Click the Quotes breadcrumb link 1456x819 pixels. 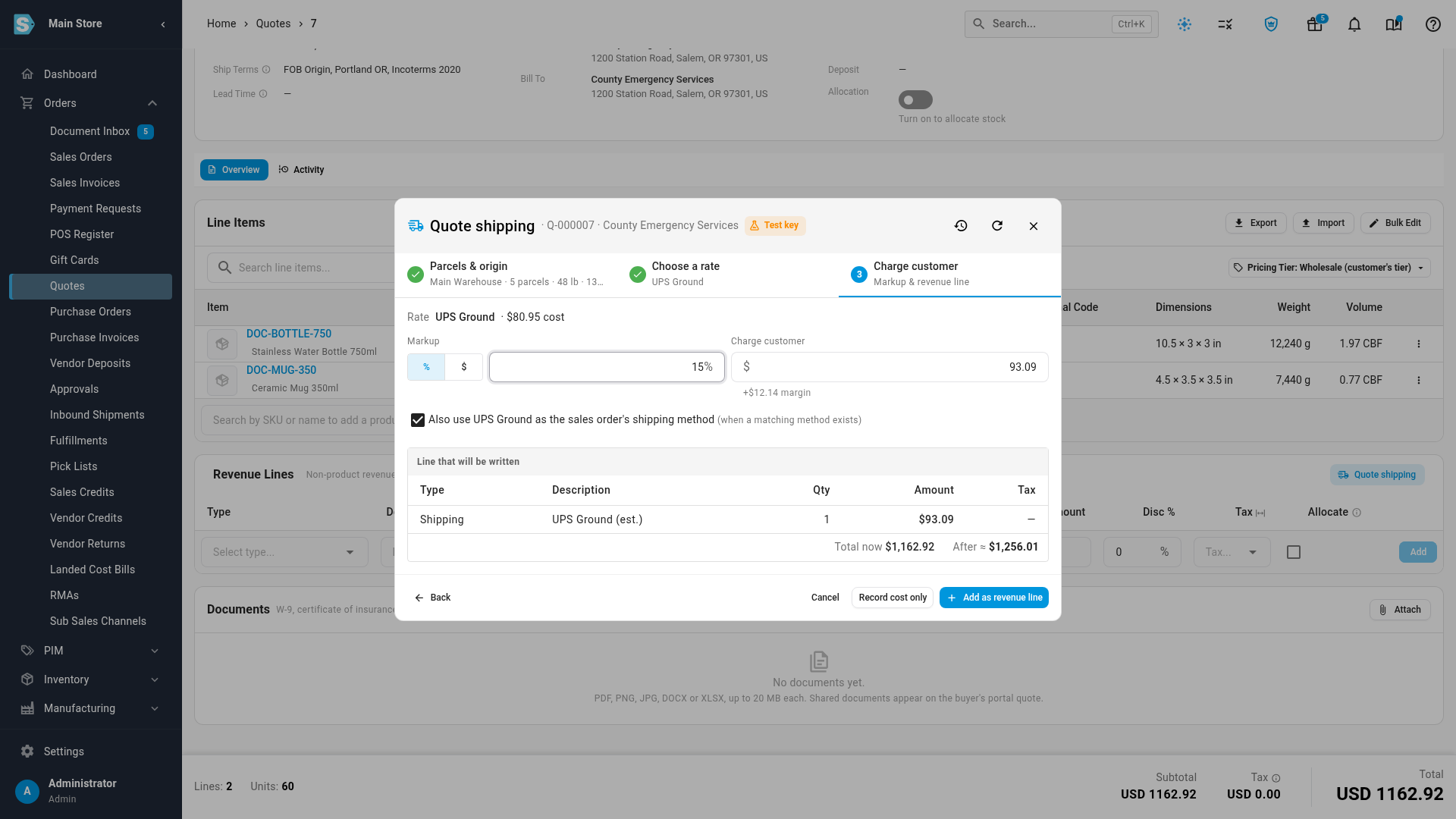pyautogui.click(x=273, y=24)
